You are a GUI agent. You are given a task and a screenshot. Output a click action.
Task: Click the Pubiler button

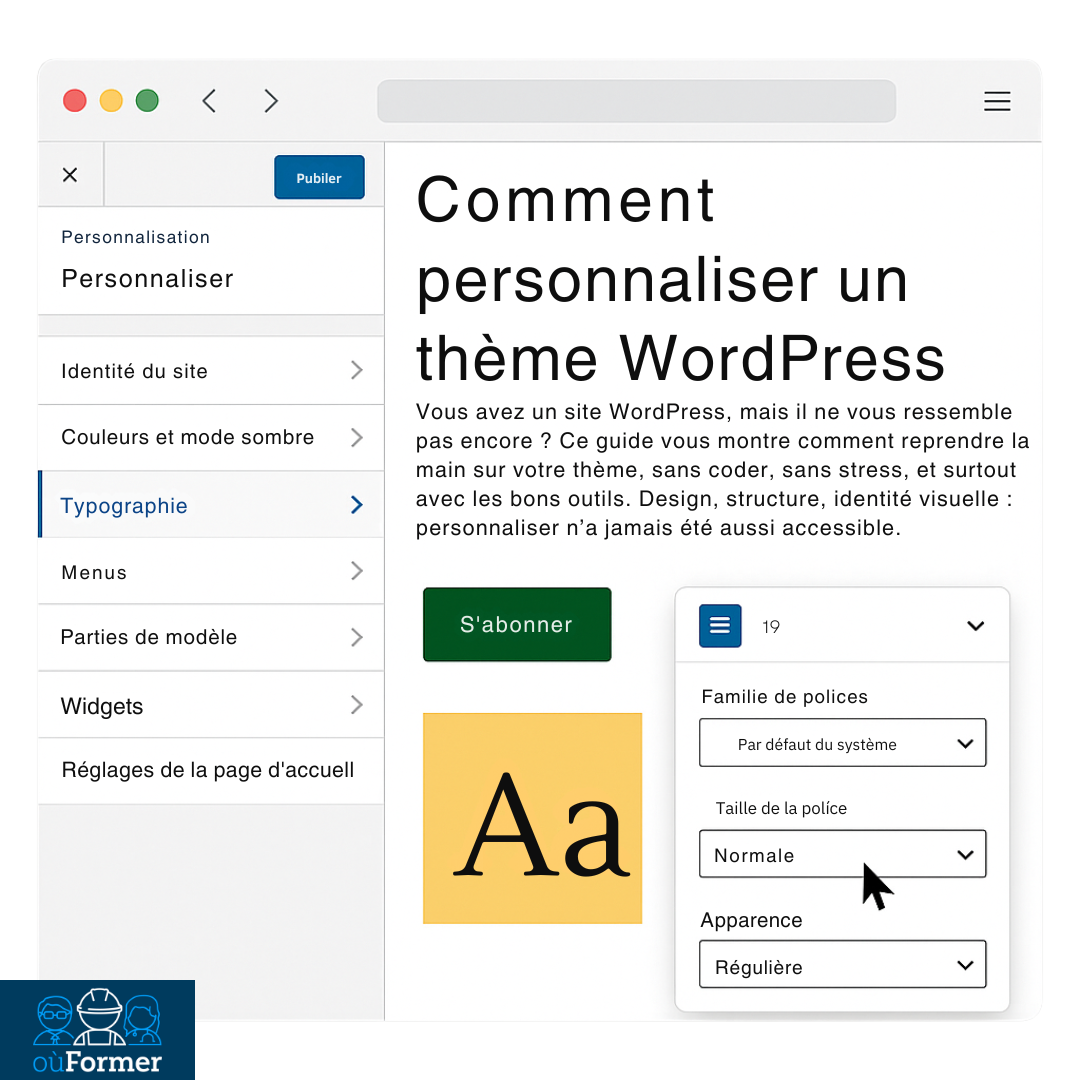[319, 177]
